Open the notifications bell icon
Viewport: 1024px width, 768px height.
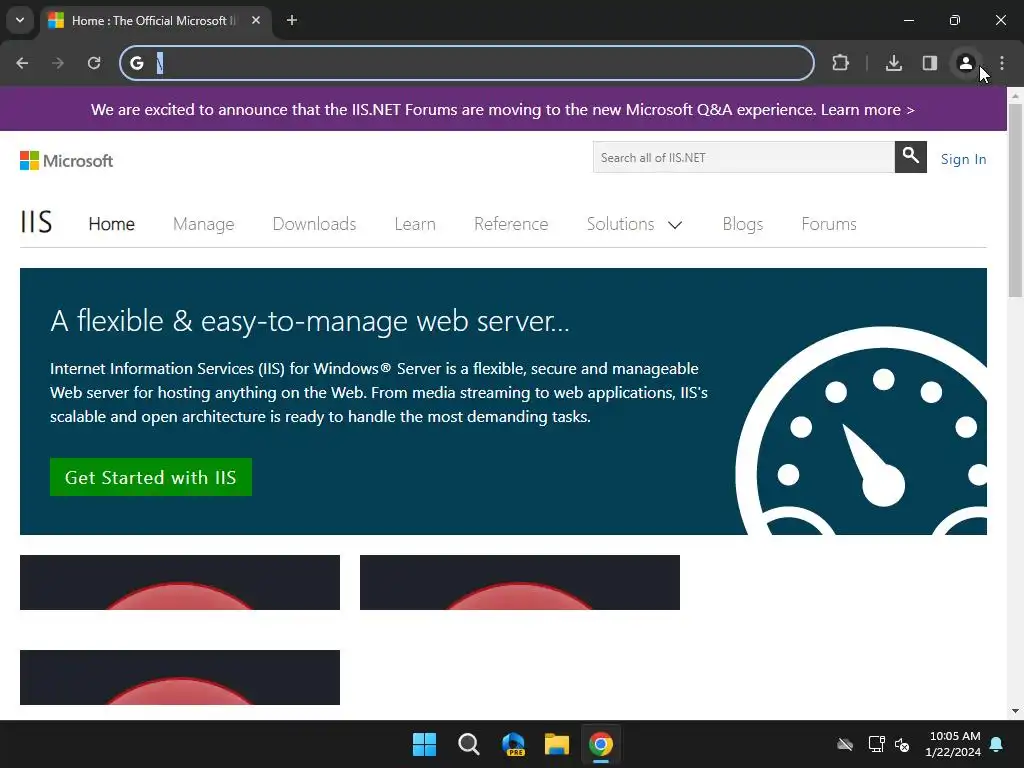[997, 744]
